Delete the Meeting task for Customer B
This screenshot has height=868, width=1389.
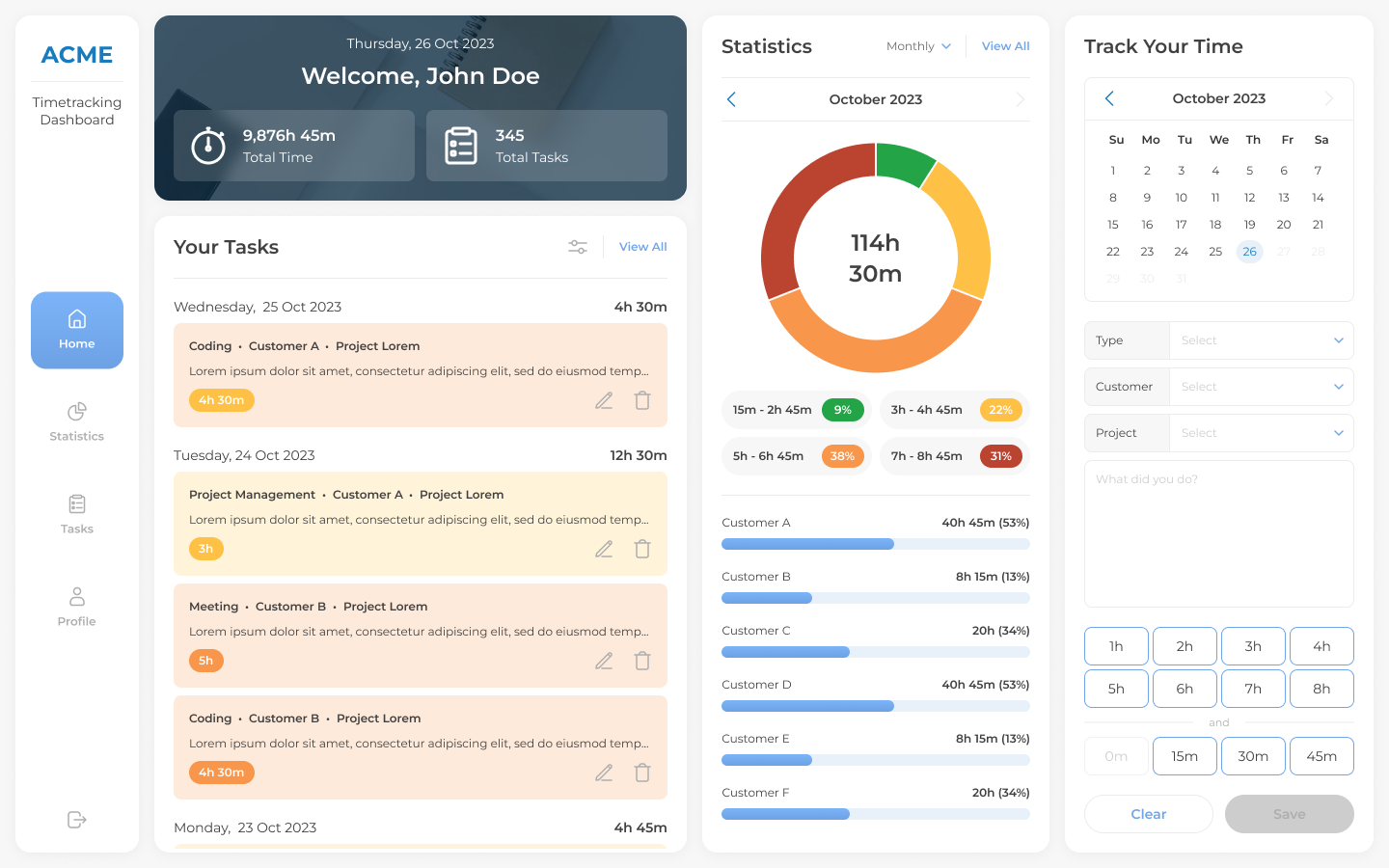[642, 661]
